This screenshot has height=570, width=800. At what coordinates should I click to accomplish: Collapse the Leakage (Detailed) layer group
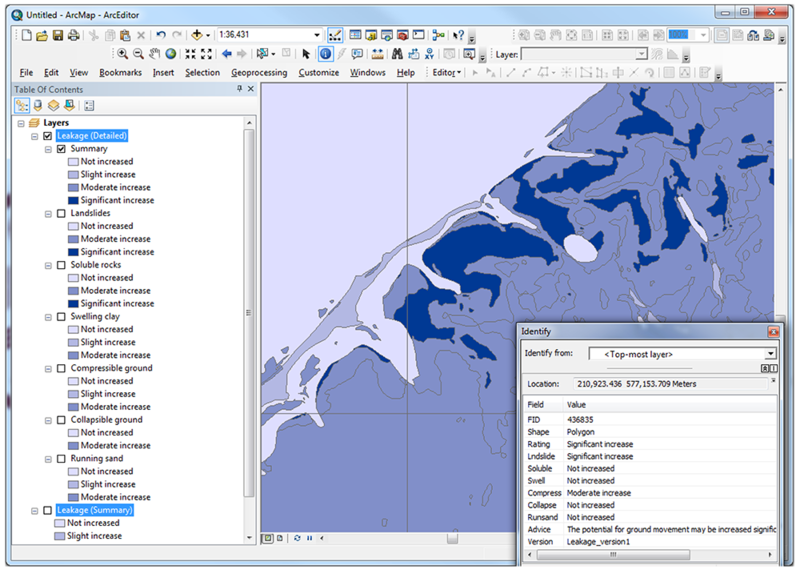[35, 136]
